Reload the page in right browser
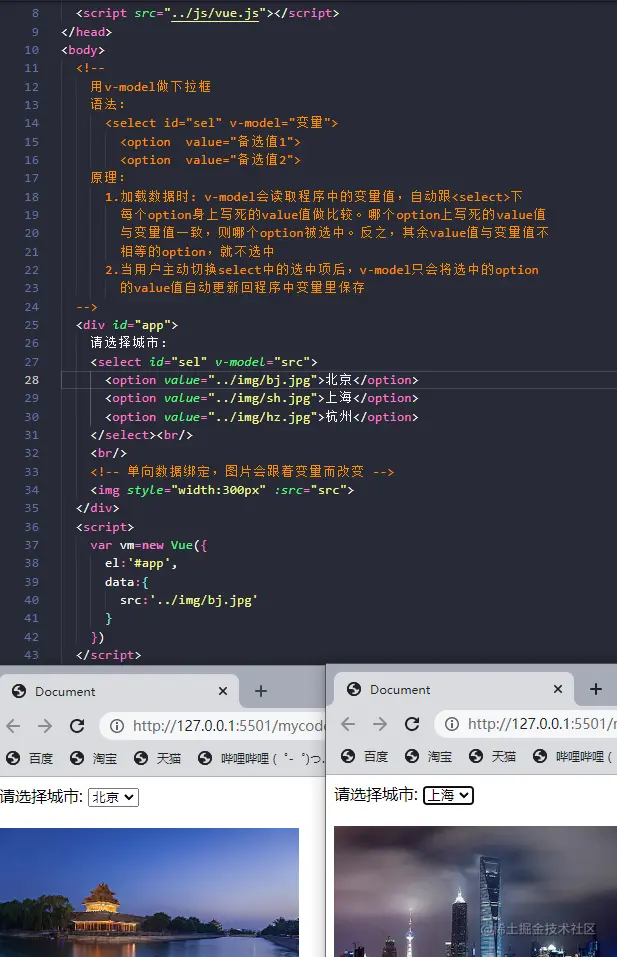This screenshot has width=617, height=957. click(412, 724)
